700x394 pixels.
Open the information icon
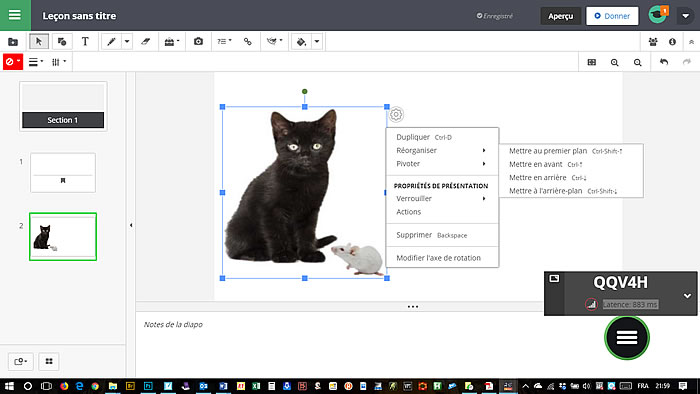[x=672, y=41]
